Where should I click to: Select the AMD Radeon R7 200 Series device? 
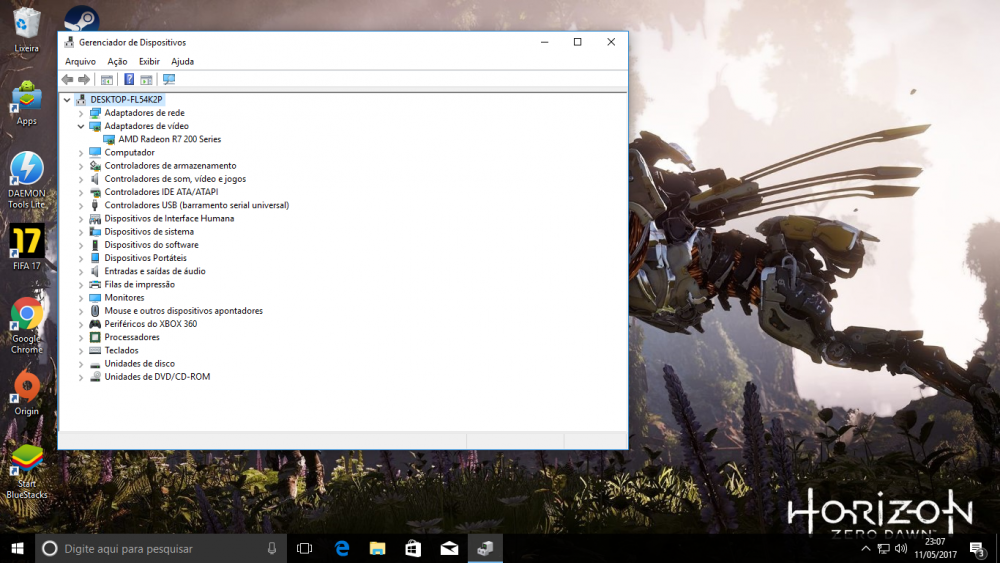coord(169,139)
